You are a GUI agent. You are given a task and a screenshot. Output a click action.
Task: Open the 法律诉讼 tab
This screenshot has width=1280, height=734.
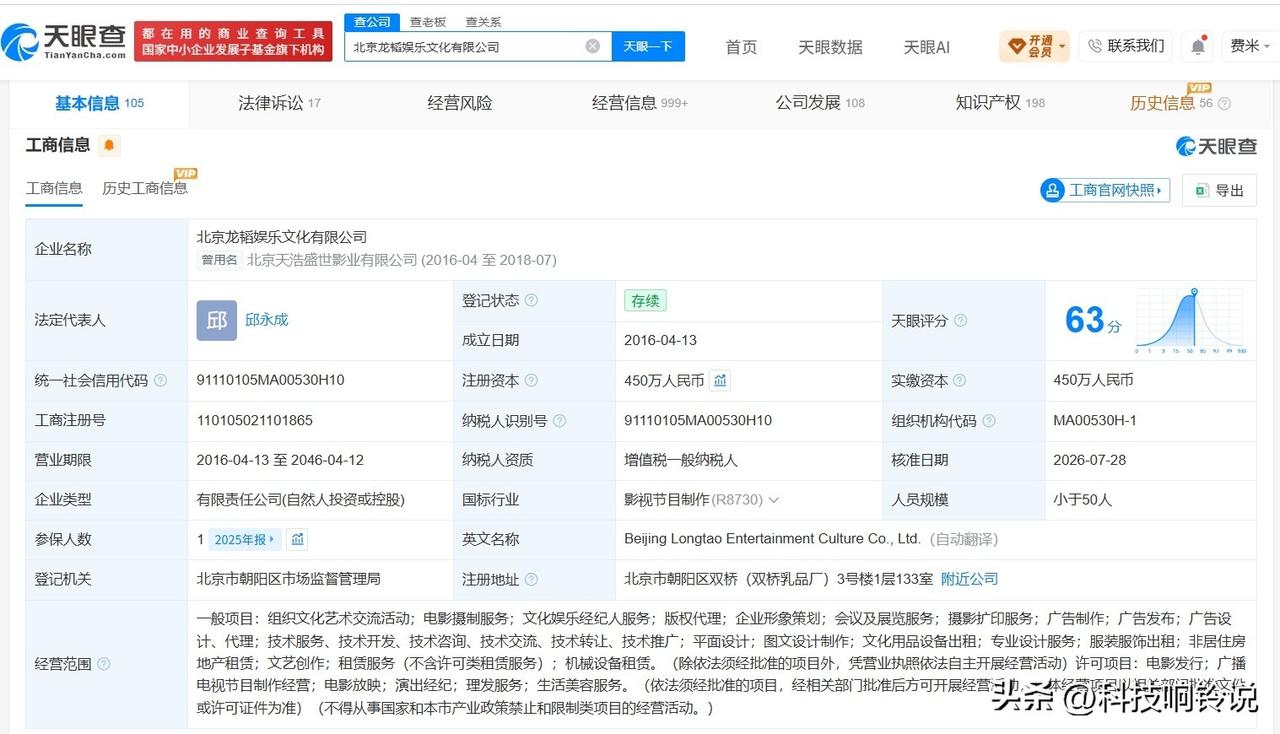[x=279, y=103]
